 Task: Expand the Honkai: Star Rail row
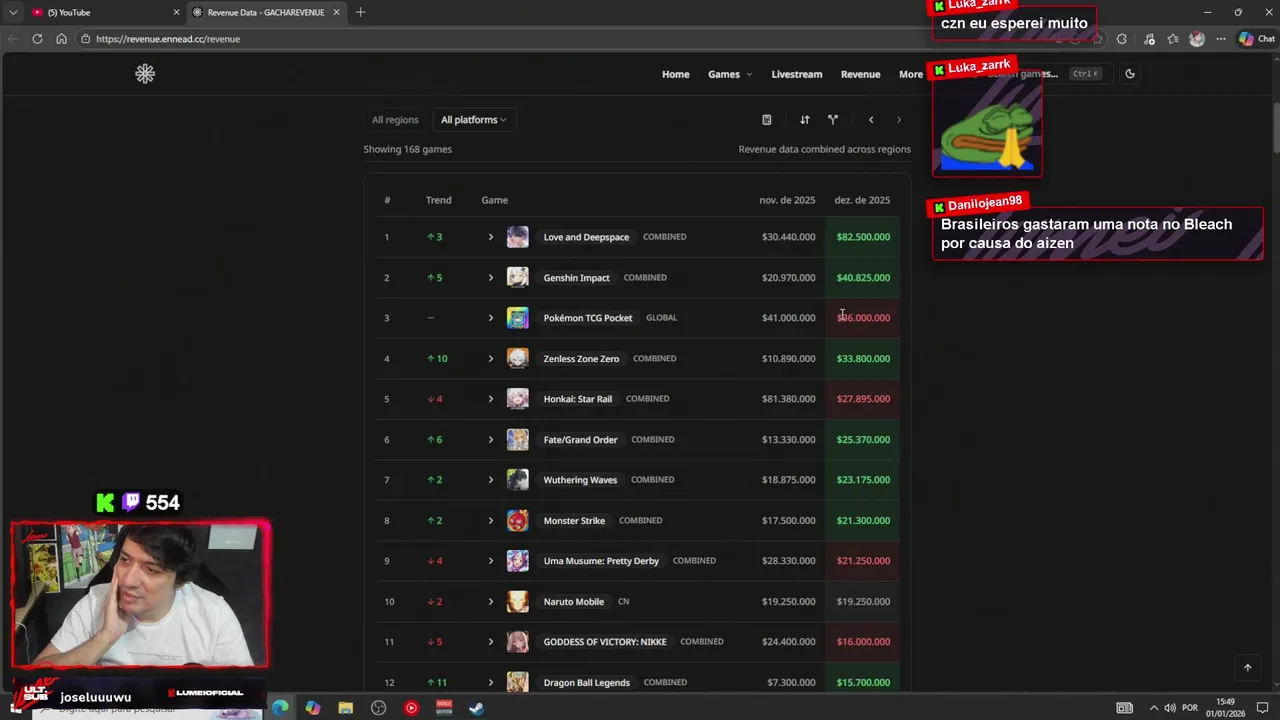pyautogui.click(x=491, y=399)
